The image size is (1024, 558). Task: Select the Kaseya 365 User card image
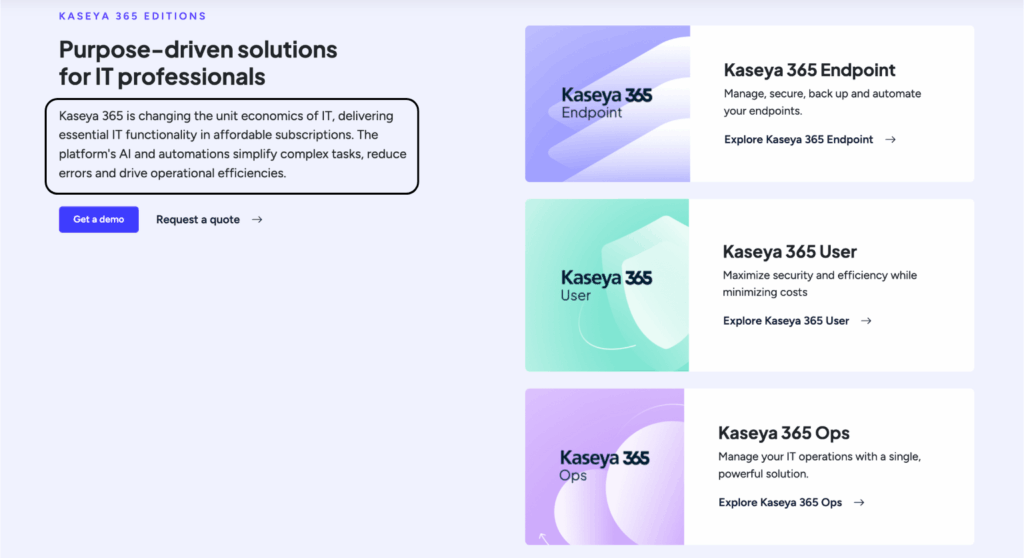607,286
